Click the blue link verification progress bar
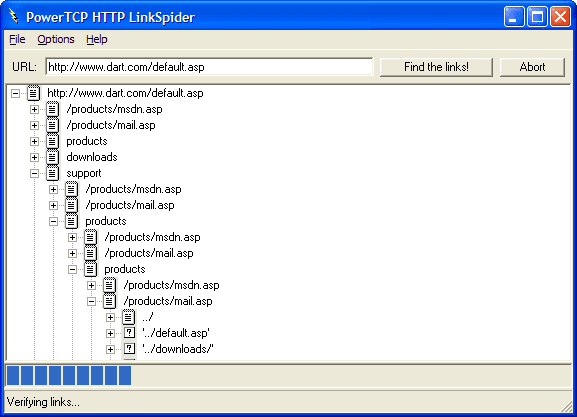The image size is (577, 417). (x=69, y=375)
